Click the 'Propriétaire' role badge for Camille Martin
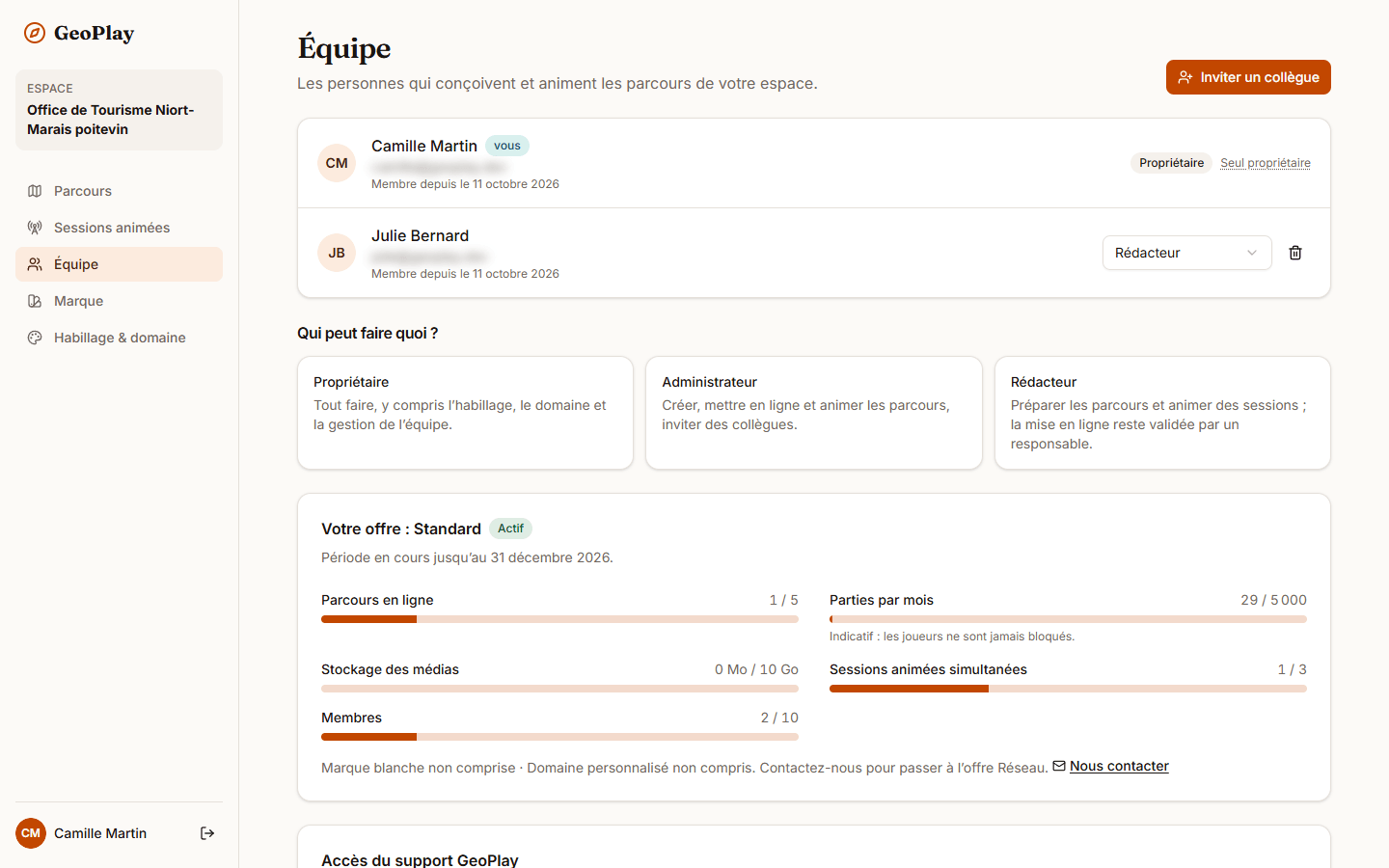The width and height of the screenshot is (1389, 868). point(1171,163)
